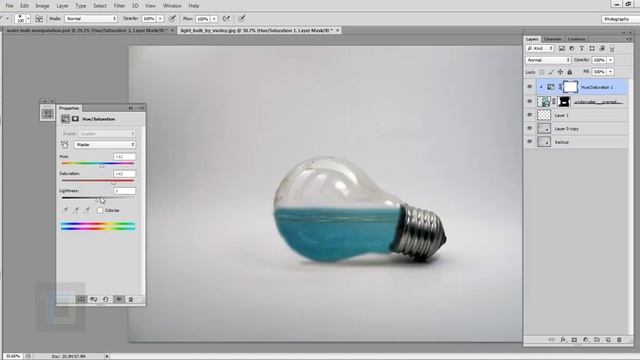Toggle the Brush panel icon in options bar
The image size is (640, 360).
(39, 19)
